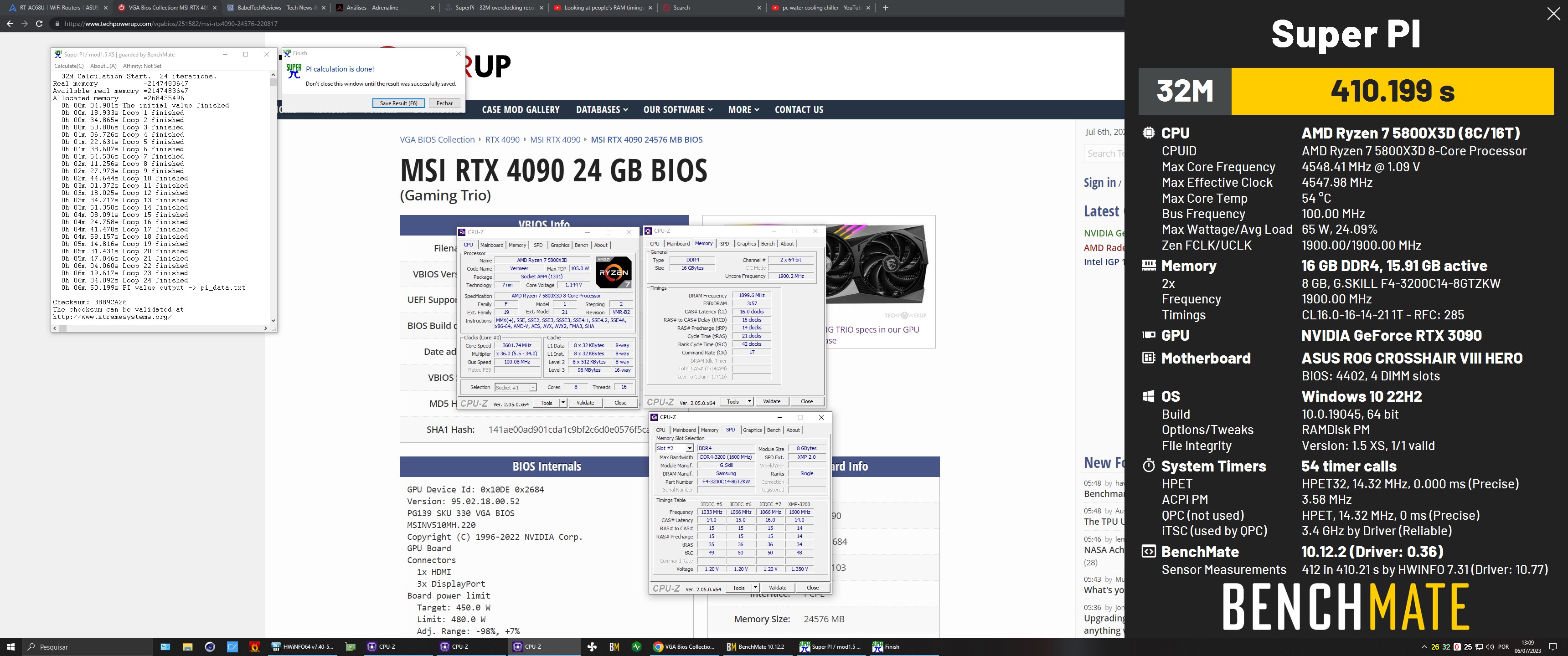Viewport: 1568px width, 656px height.
Task: Open Tools dropdown arrow in CPU-Z SPD window
Action: (755, 588)
